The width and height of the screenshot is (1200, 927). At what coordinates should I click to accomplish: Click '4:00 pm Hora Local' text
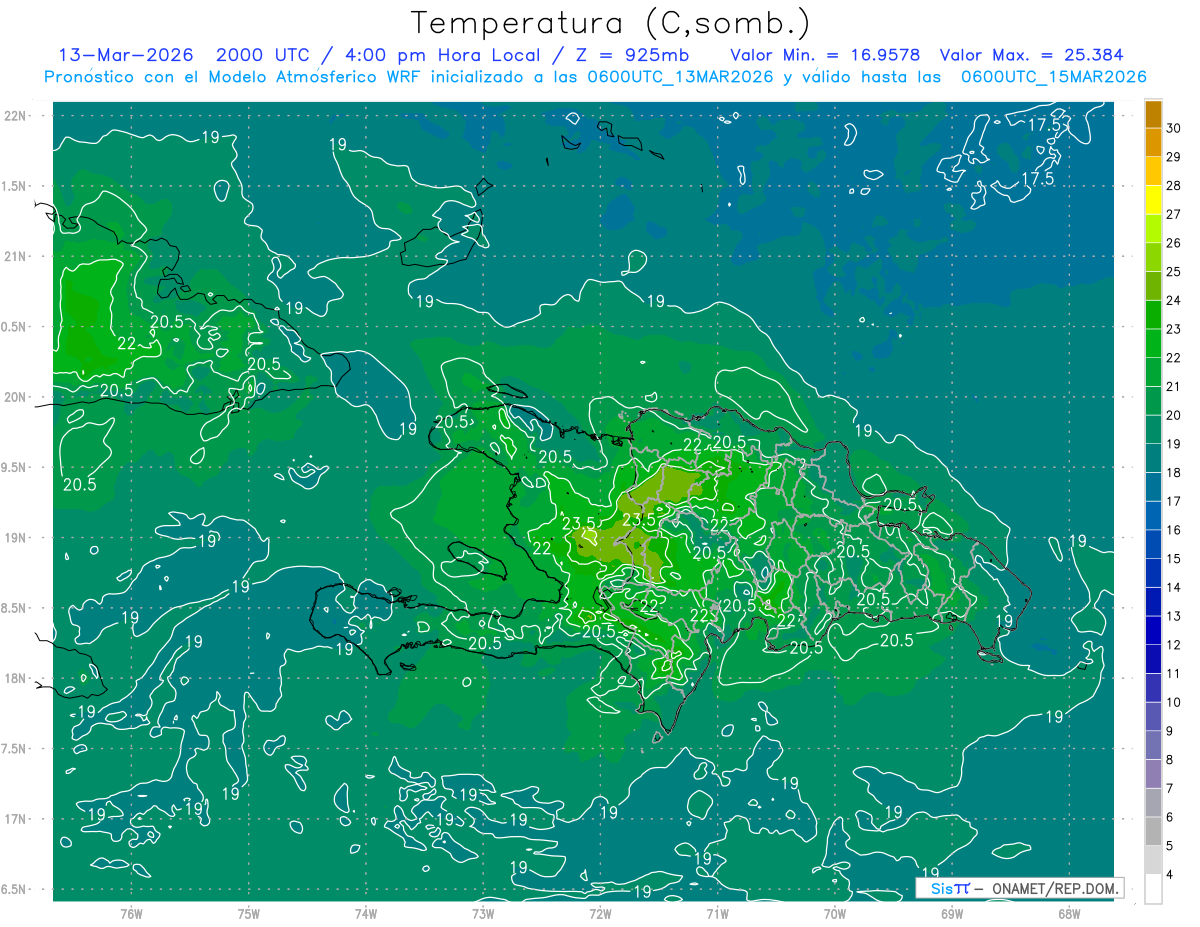pyautogui.click(x=443, y=55)
